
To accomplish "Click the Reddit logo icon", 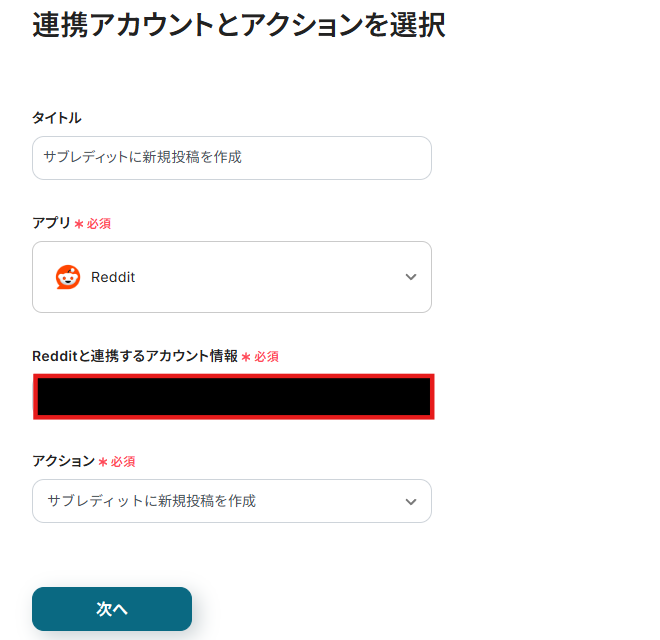I will (x=68, y=277).
